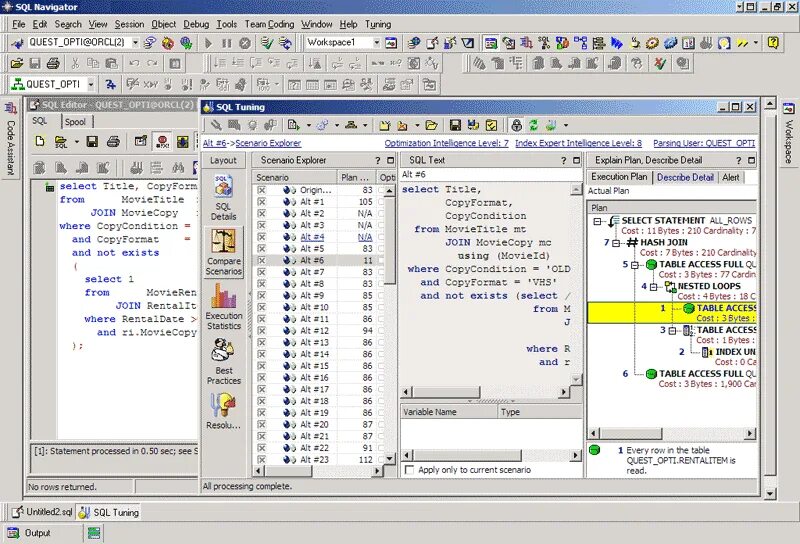Switch to Untitled2.sql window tab
800x544 pixels.
(42, 512)
